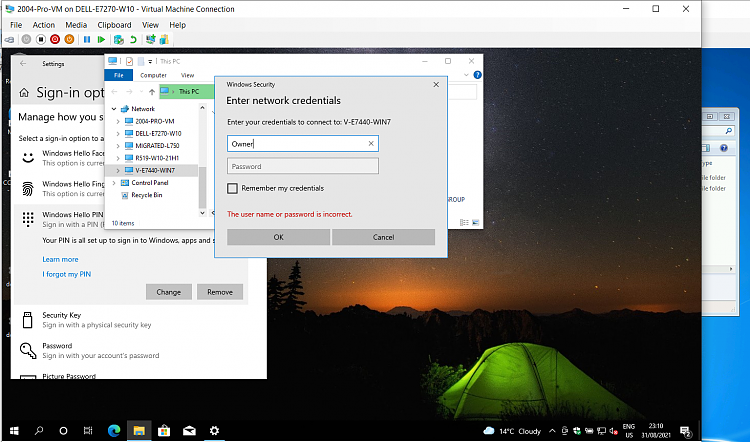Clear the user name field with the X
The height and width of the screenshot is (442, 750).
click(371, 144)
